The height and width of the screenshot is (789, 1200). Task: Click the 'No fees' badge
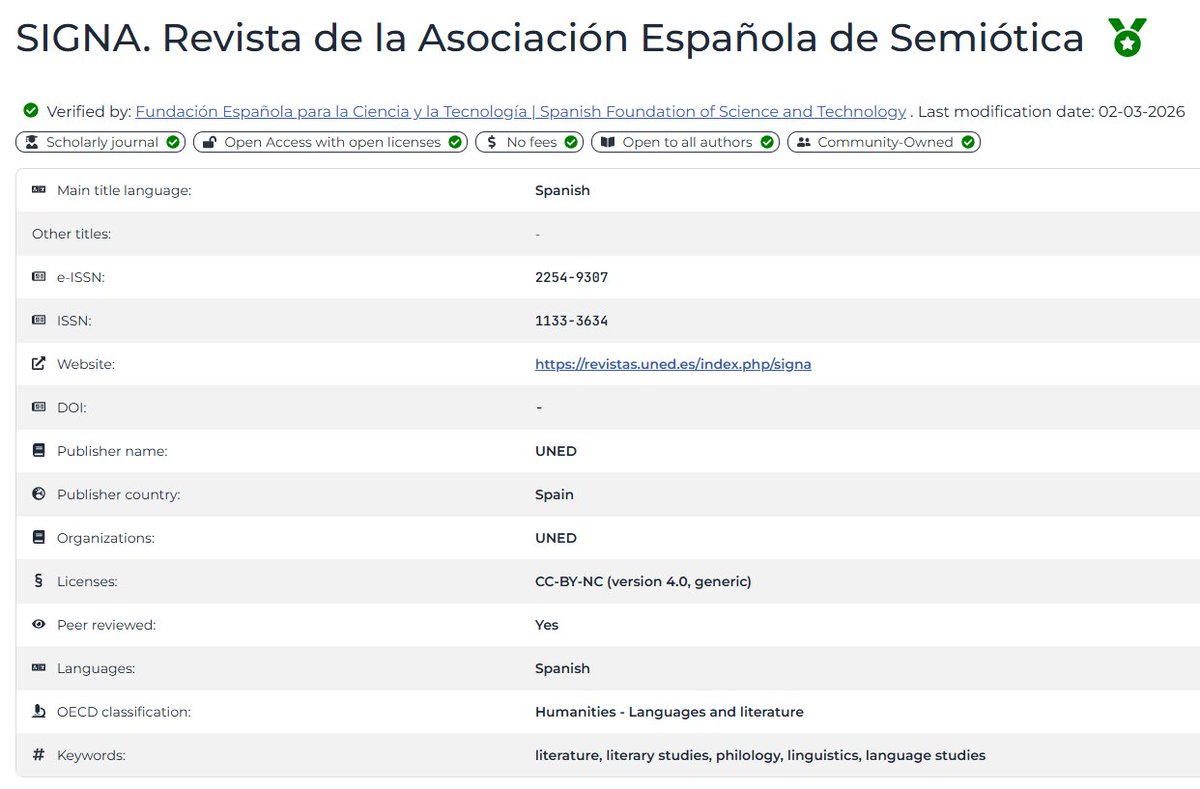[529, 142]
